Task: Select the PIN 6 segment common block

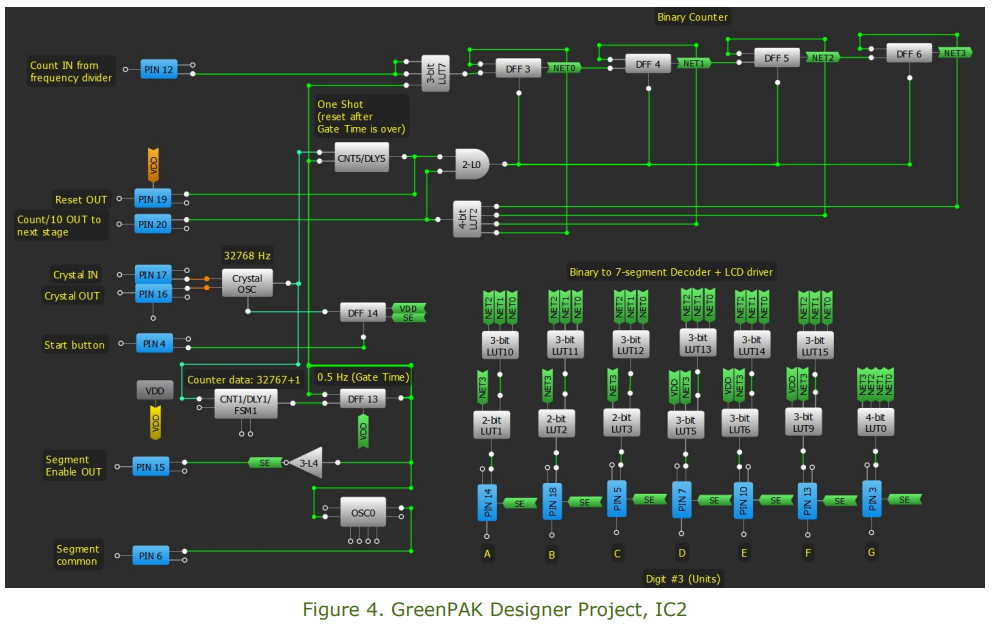Action: 151,556
